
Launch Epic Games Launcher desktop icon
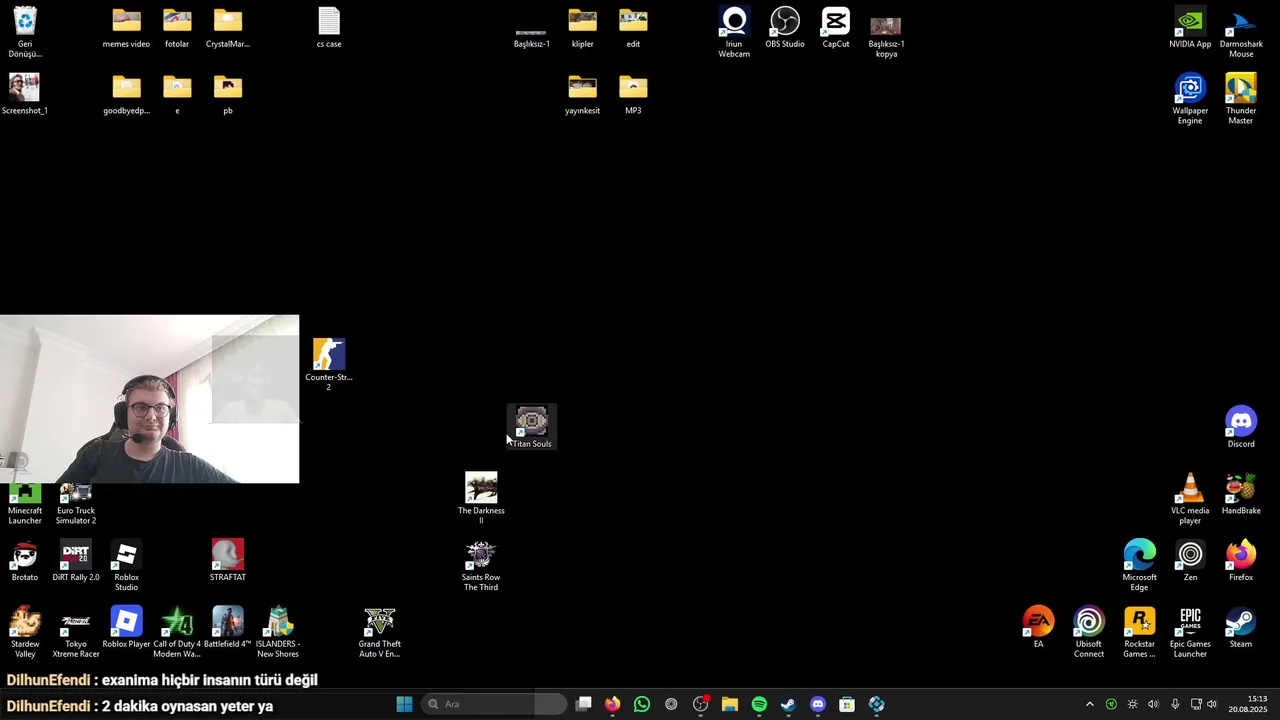1190,632
